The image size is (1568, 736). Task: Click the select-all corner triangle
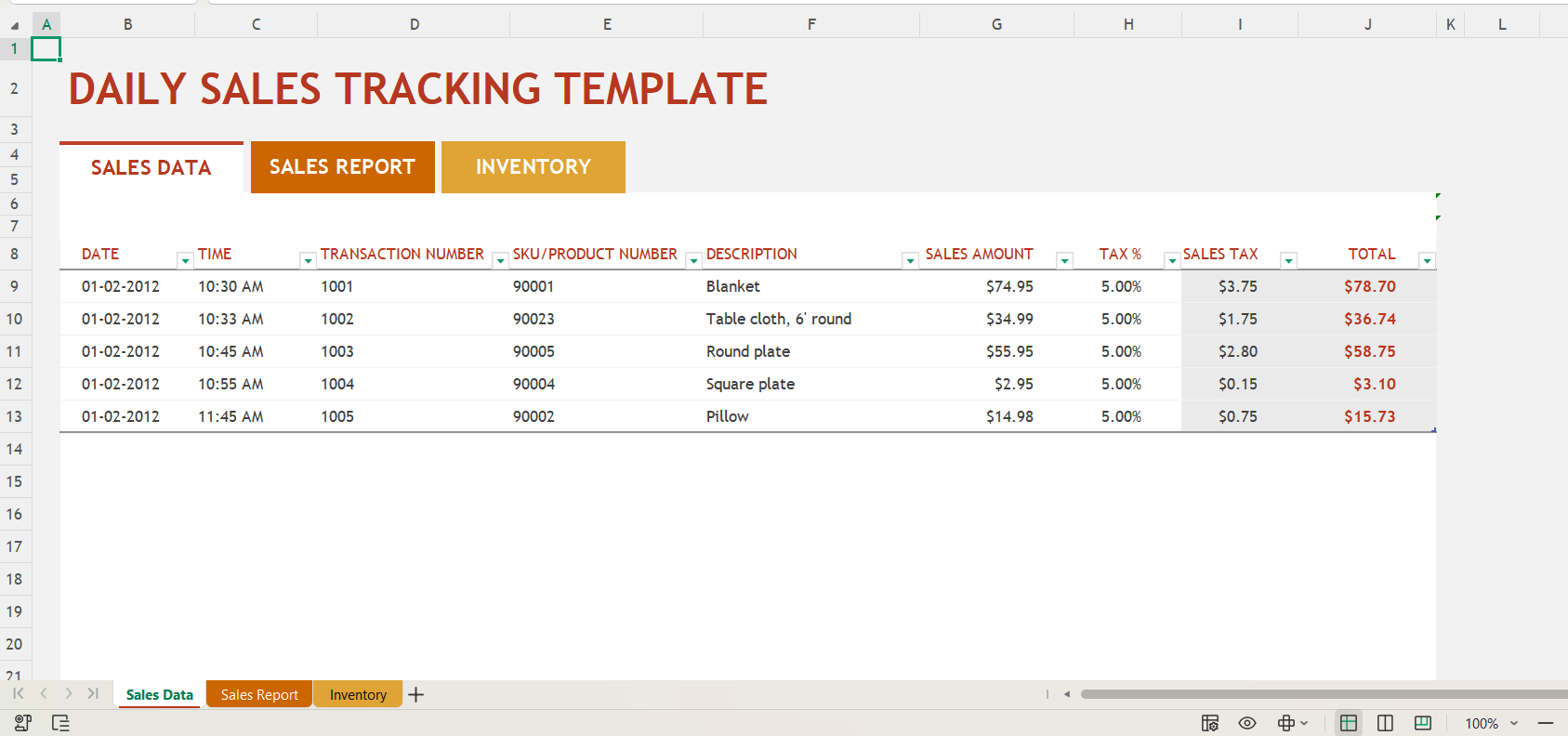(x=15, y=25)
